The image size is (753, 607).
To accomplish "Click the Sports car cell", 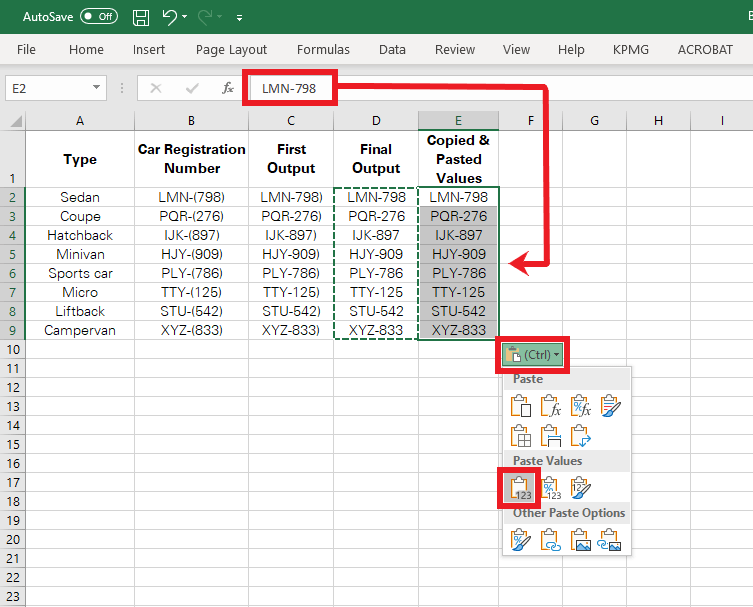I will tap(80, 273).
